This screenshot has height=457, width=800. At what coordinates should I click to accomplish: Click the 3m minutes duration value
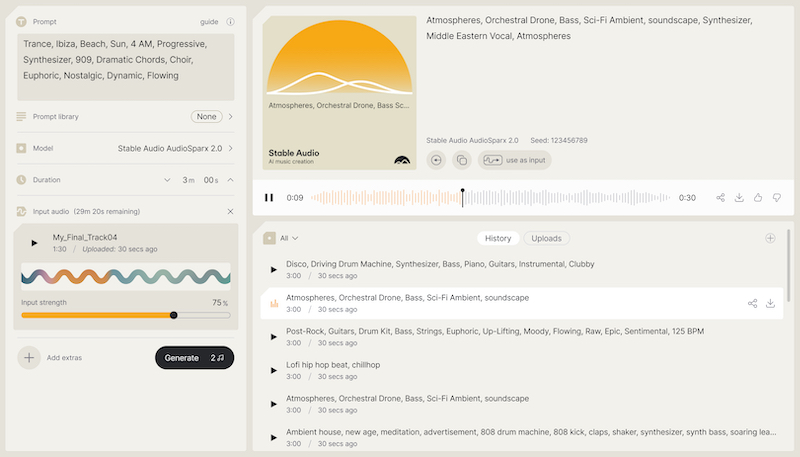188,180
